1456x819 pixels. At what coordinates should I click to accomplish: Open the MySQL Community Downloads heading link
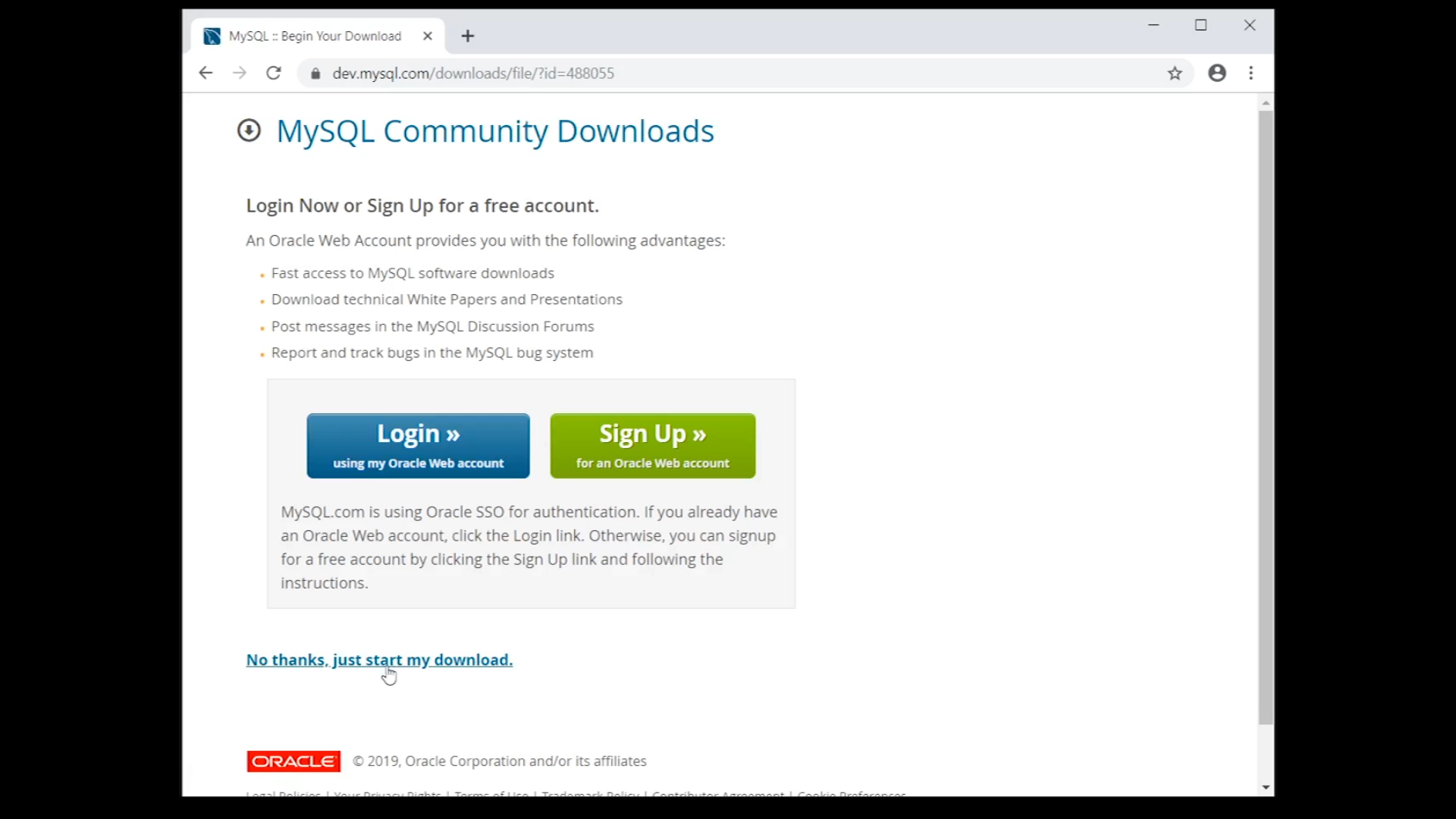click(494, 131)
